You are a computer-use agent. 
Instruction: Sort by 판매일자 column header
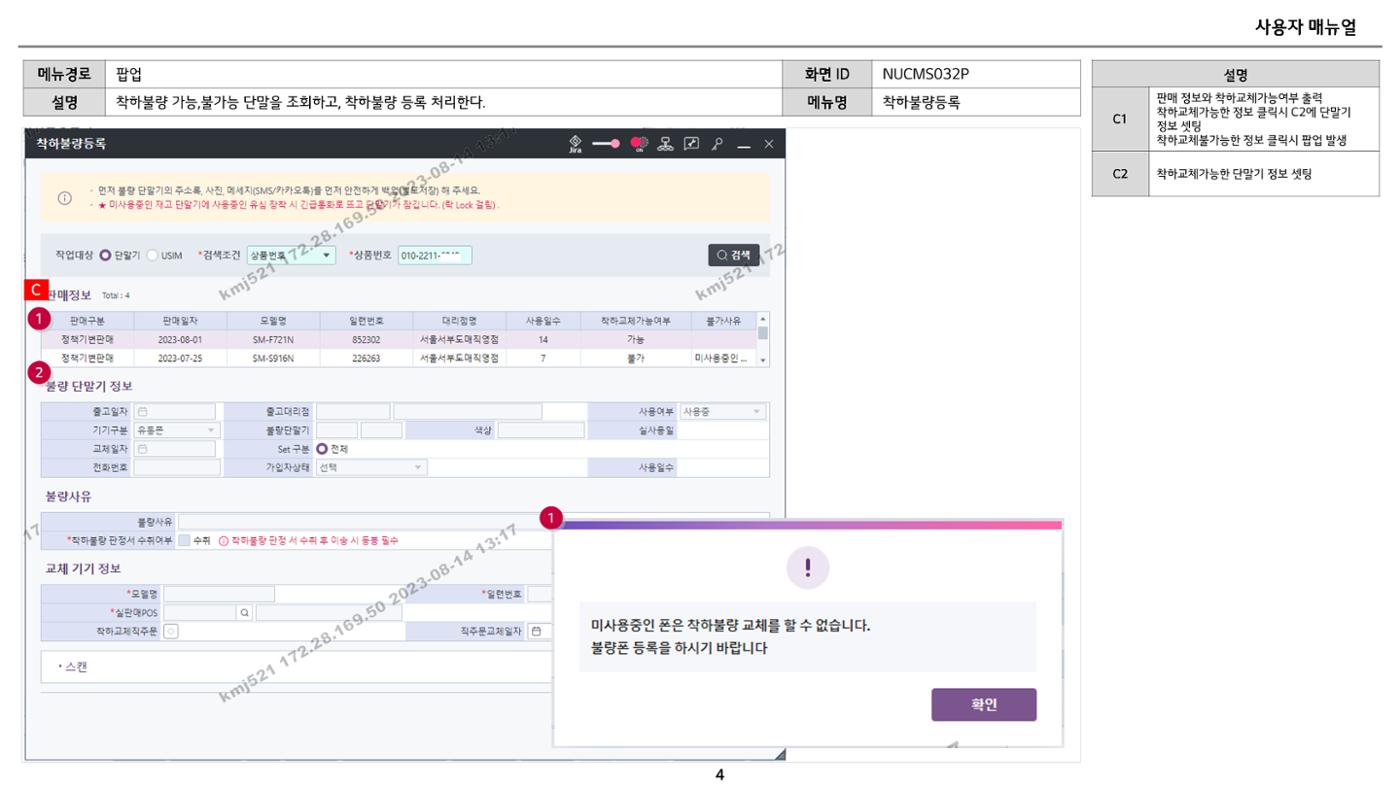181,321
